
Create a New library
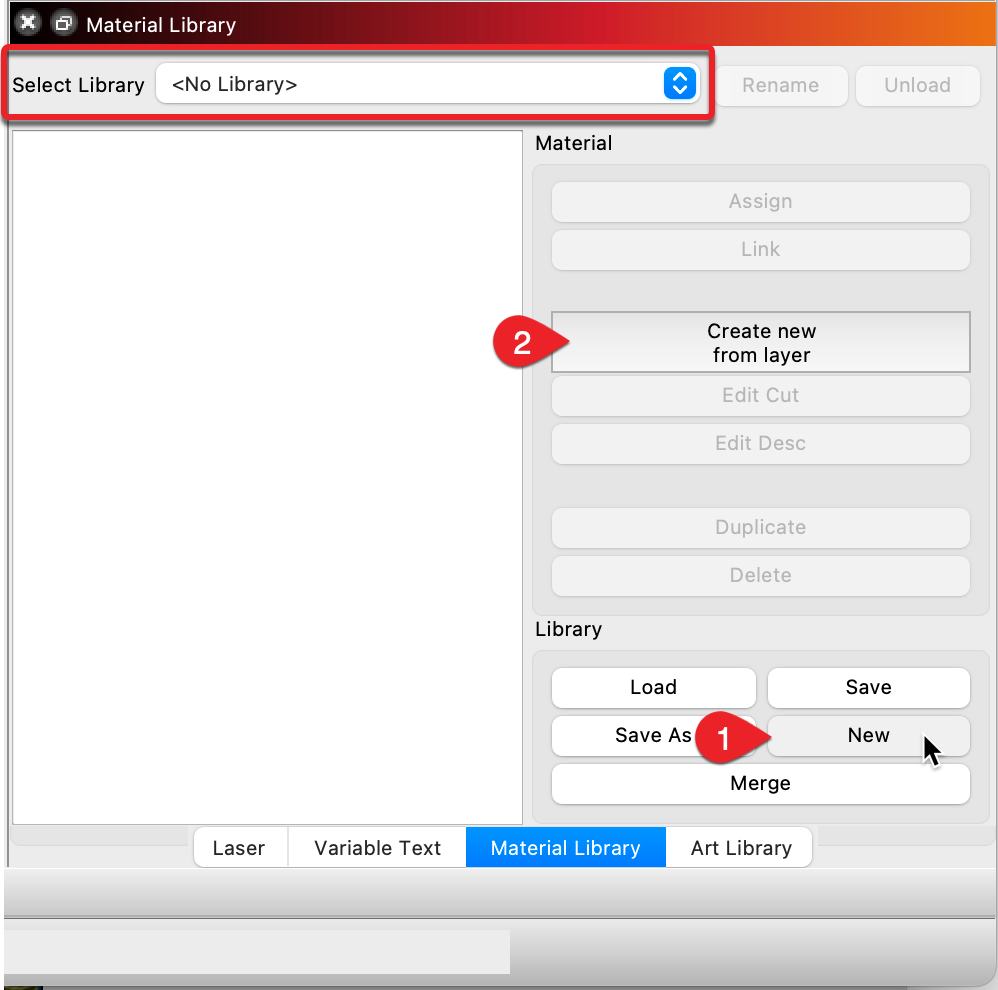point(868,736)
